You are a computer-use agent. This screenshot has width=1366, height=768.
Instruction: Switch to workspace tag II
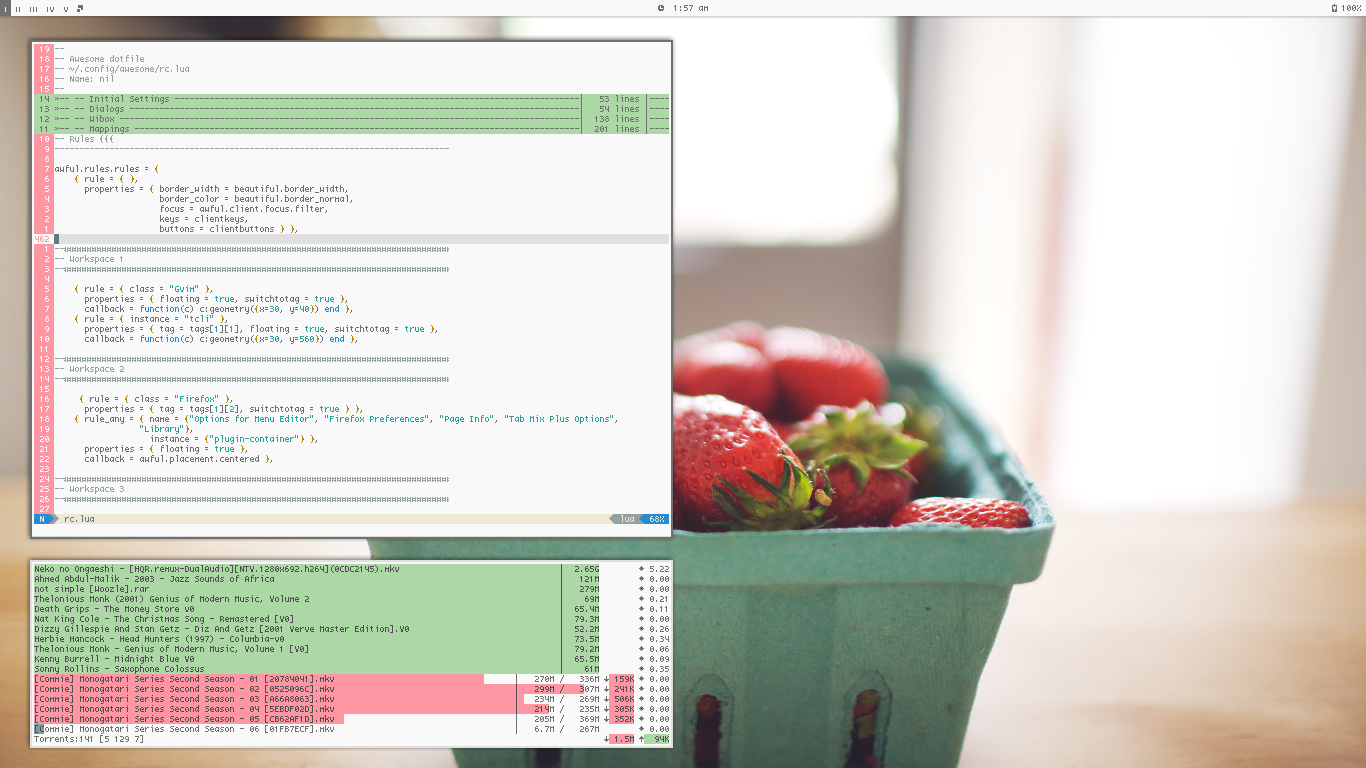point(18,9)
